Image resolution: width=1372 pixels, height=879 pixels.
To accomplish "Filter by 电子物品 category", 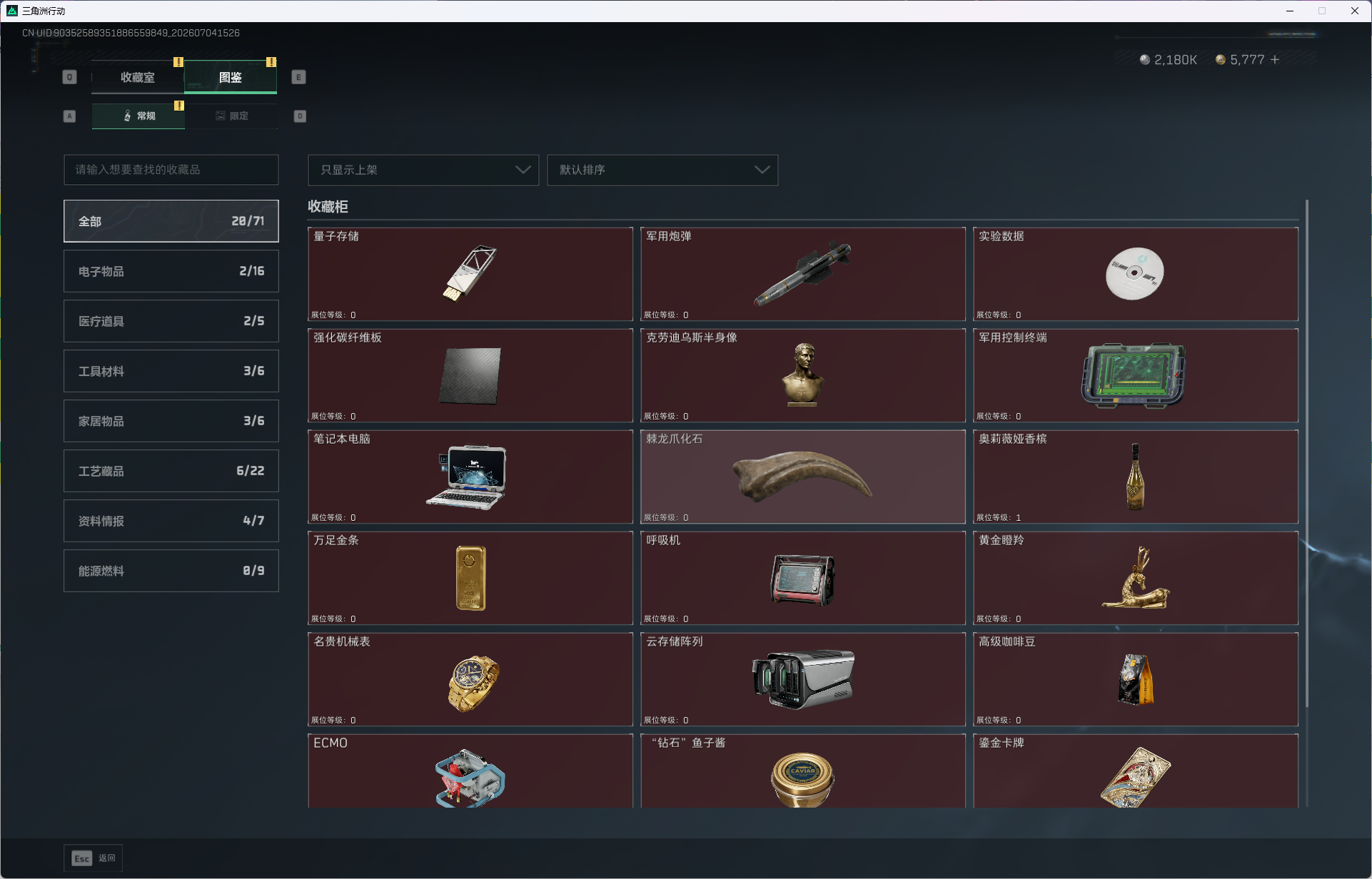I will (x=171, y=271).
